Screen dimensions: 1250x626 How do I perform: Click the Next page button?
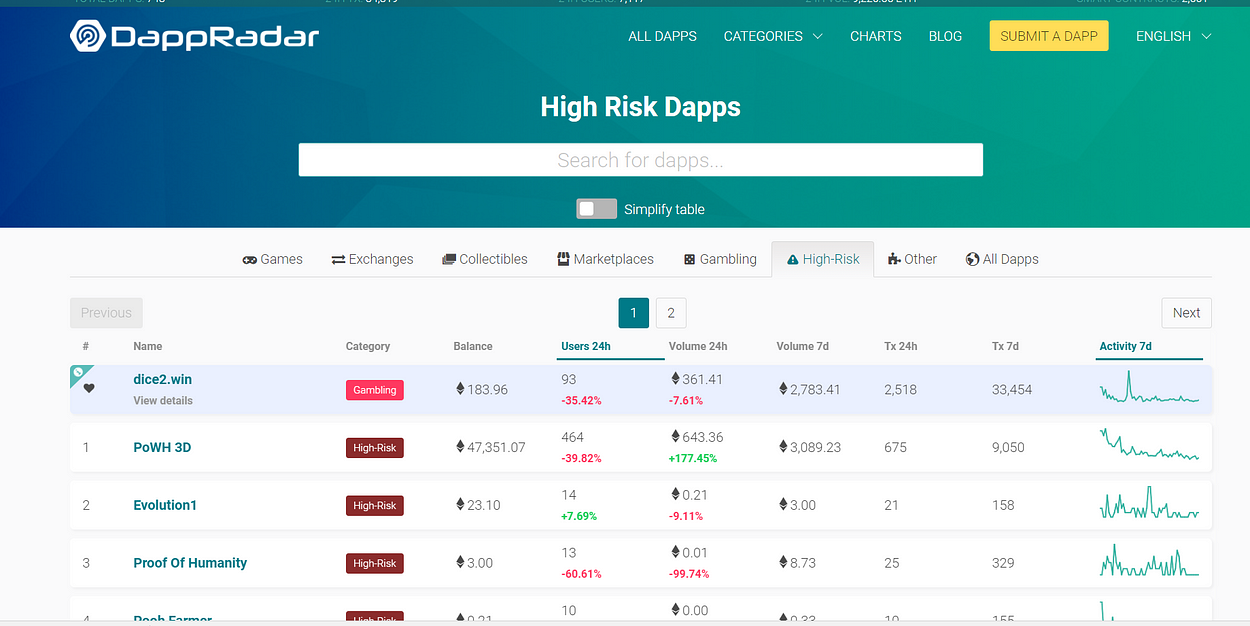click(1186, 313)
